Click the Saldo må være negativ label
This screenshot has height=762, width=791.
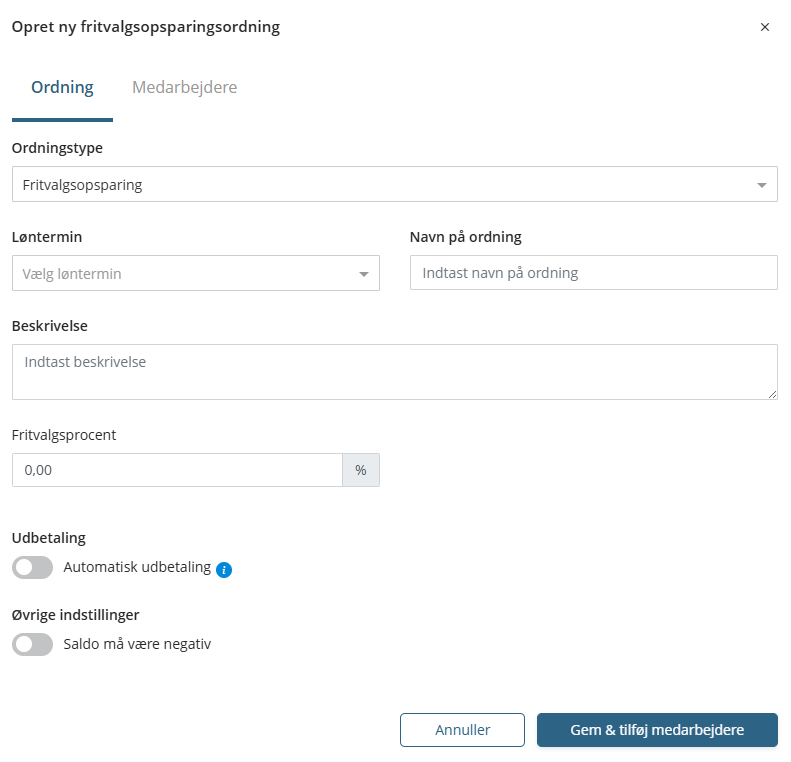point(137,645)
